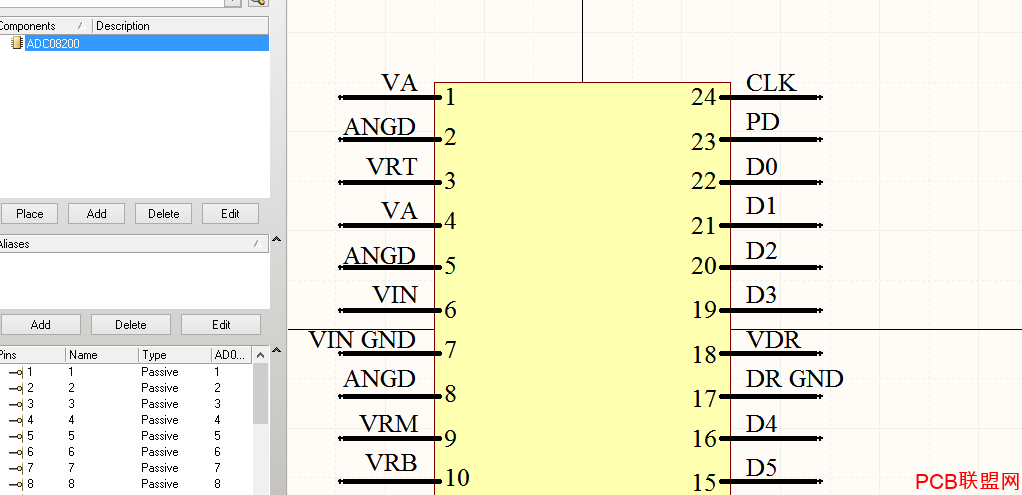This screenshot has width=1022, height=495.
Task: Click the AD0... column header
Action: click(231, 355)
